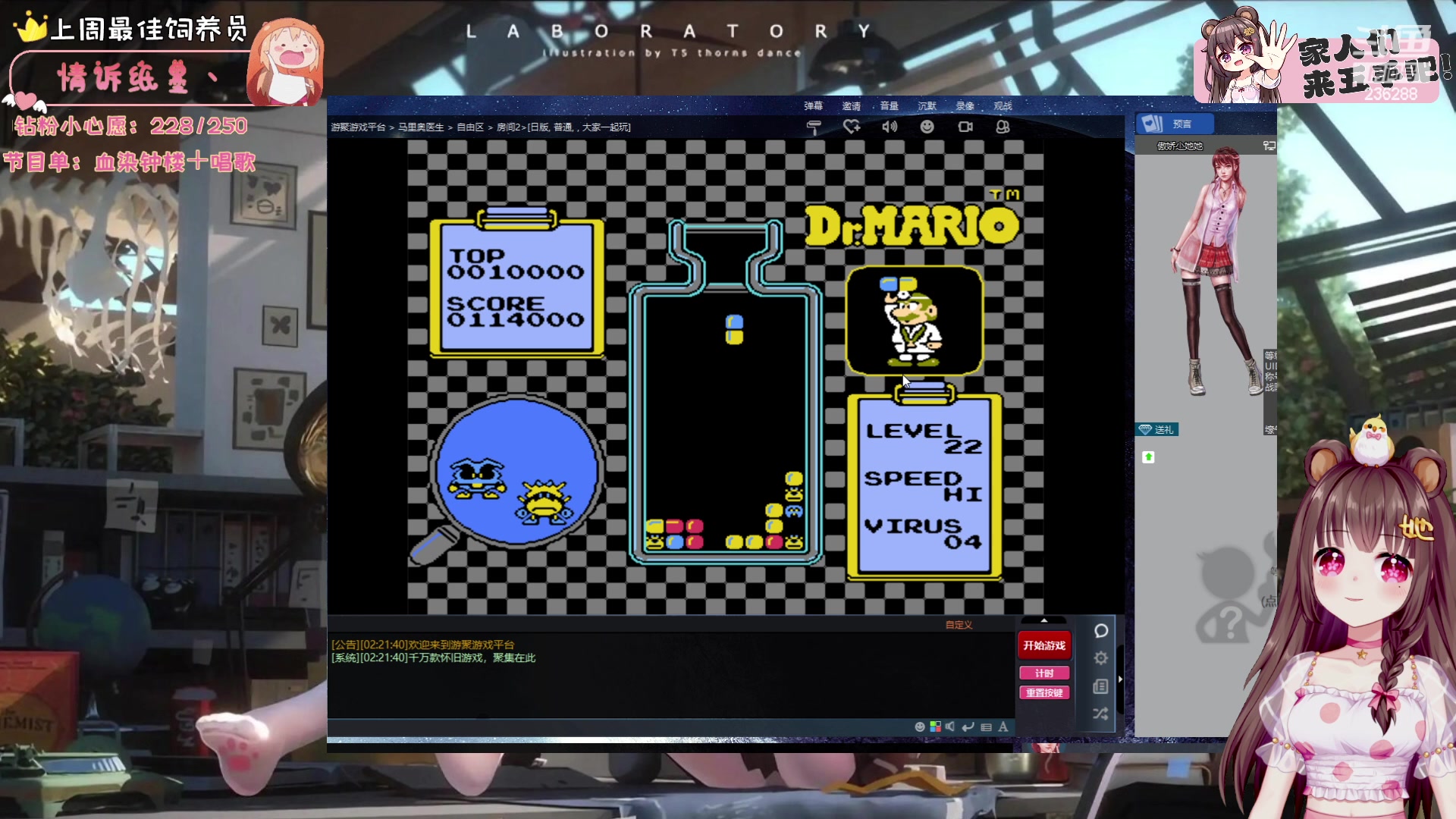Open the 沉默 menu item

click(x=927, y=106)
